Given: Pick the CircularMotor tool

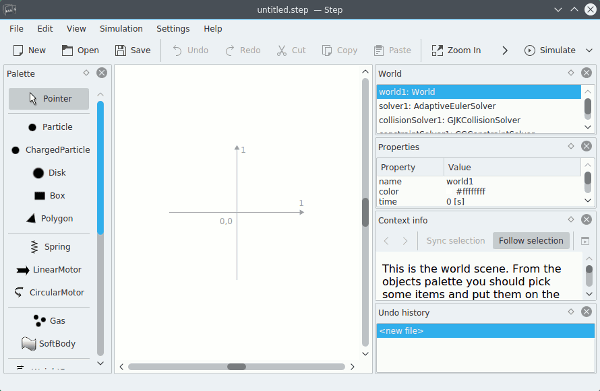Looking at the screenshot, I should 49,293.
